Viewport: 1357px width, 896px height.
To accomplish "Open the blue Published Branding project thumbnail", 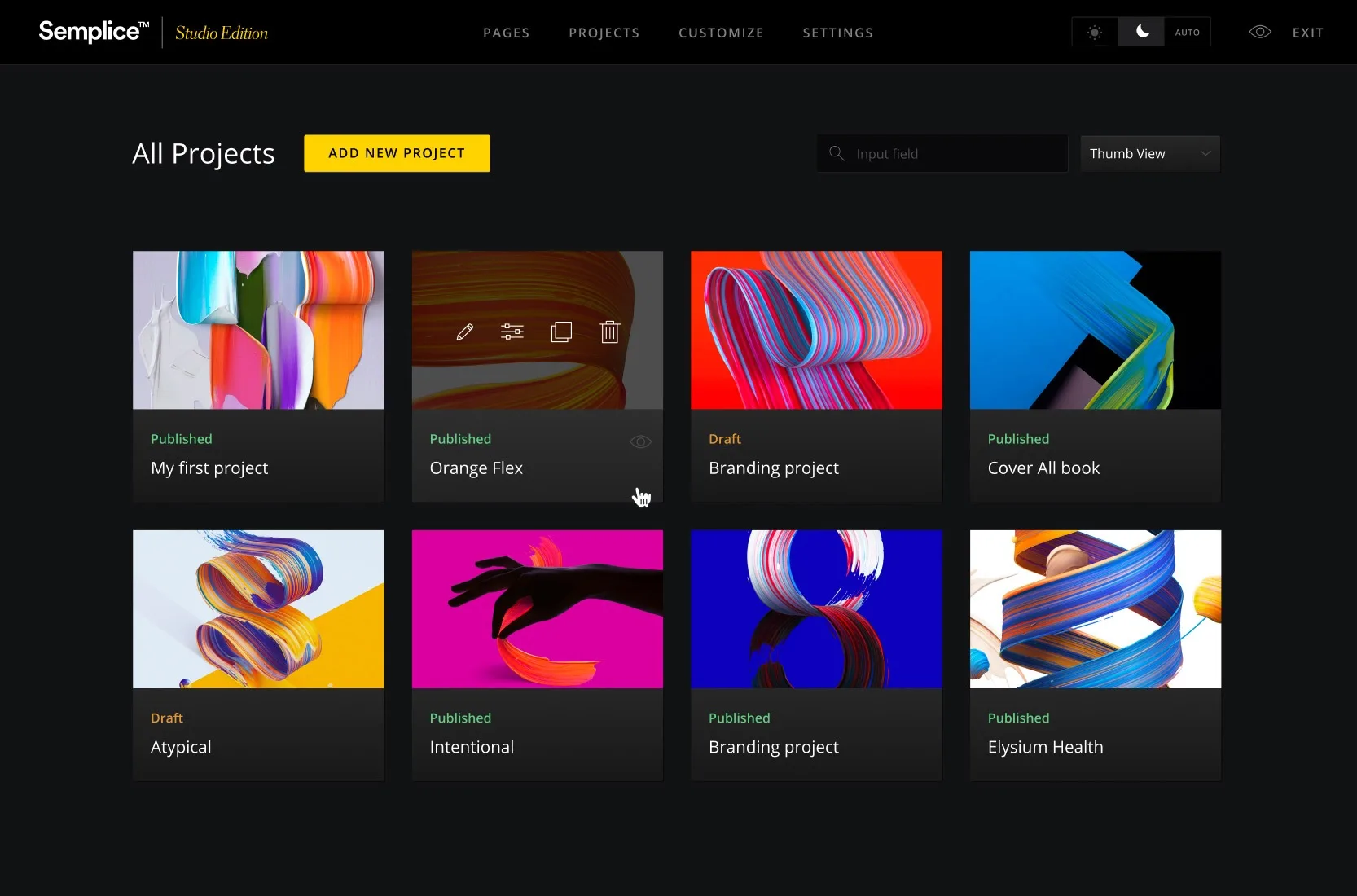I will point(816,609).
